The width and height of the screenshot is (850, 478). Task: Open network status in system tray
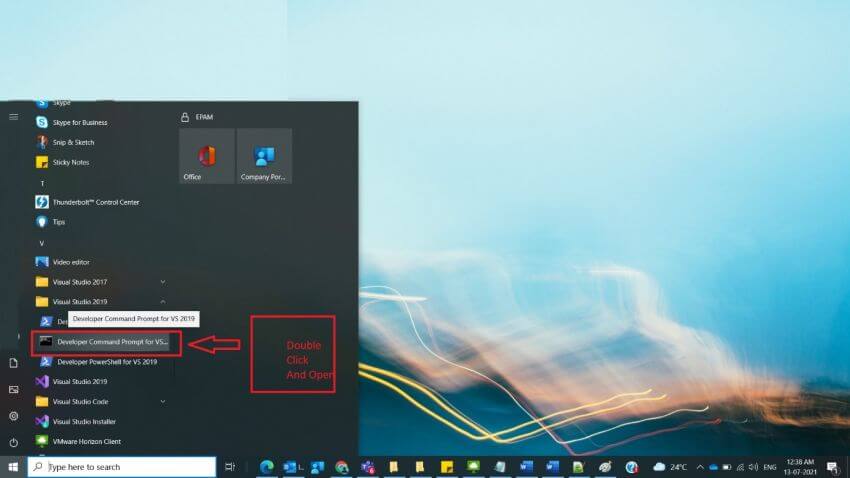[x=740, y=467]
